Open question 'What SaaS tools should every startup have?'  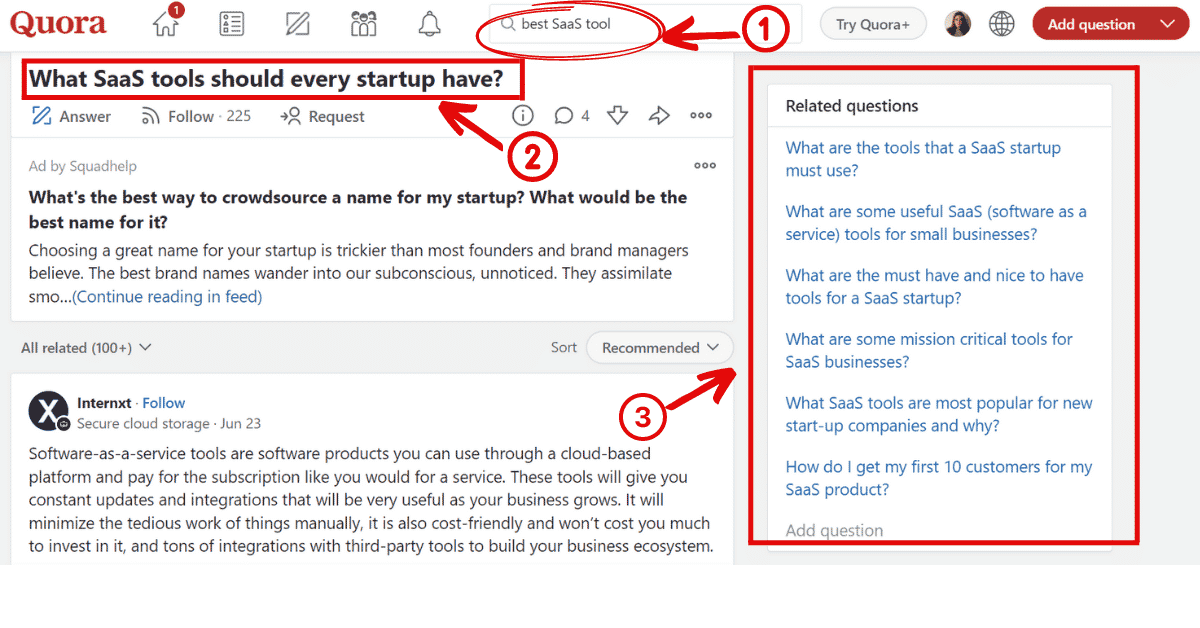266,79
